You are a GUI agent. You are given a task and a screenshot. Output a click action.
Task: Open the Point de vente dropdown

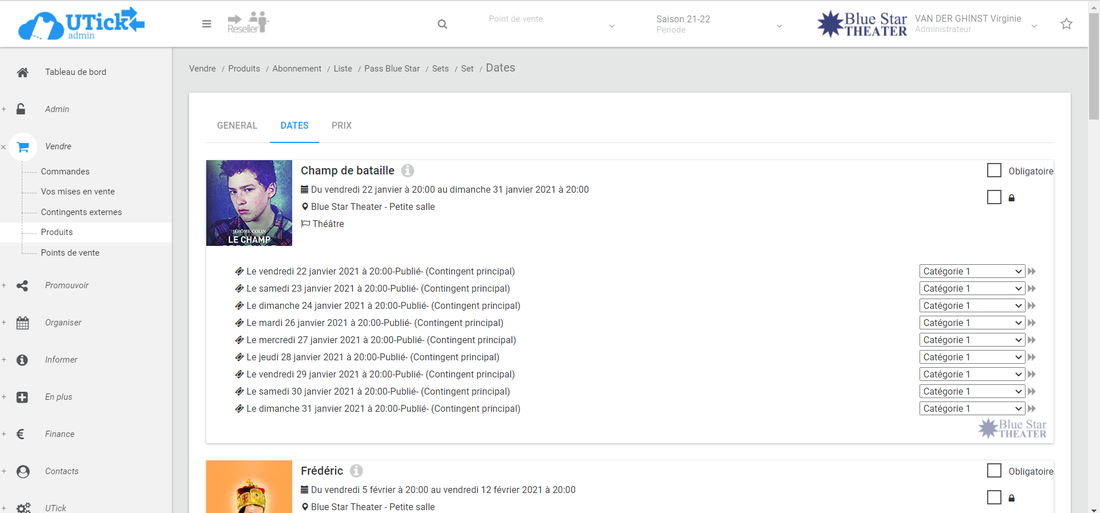[x=552, y=24]
